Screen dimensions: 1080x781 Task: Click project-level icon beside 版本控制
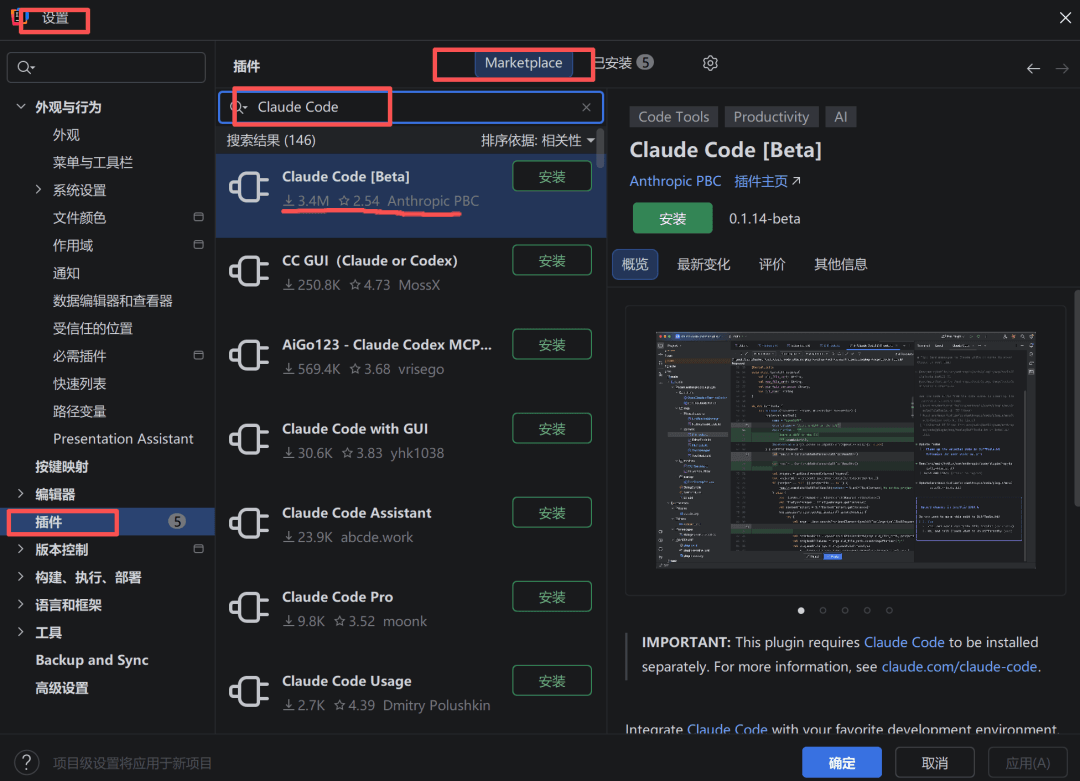(198, 549)
